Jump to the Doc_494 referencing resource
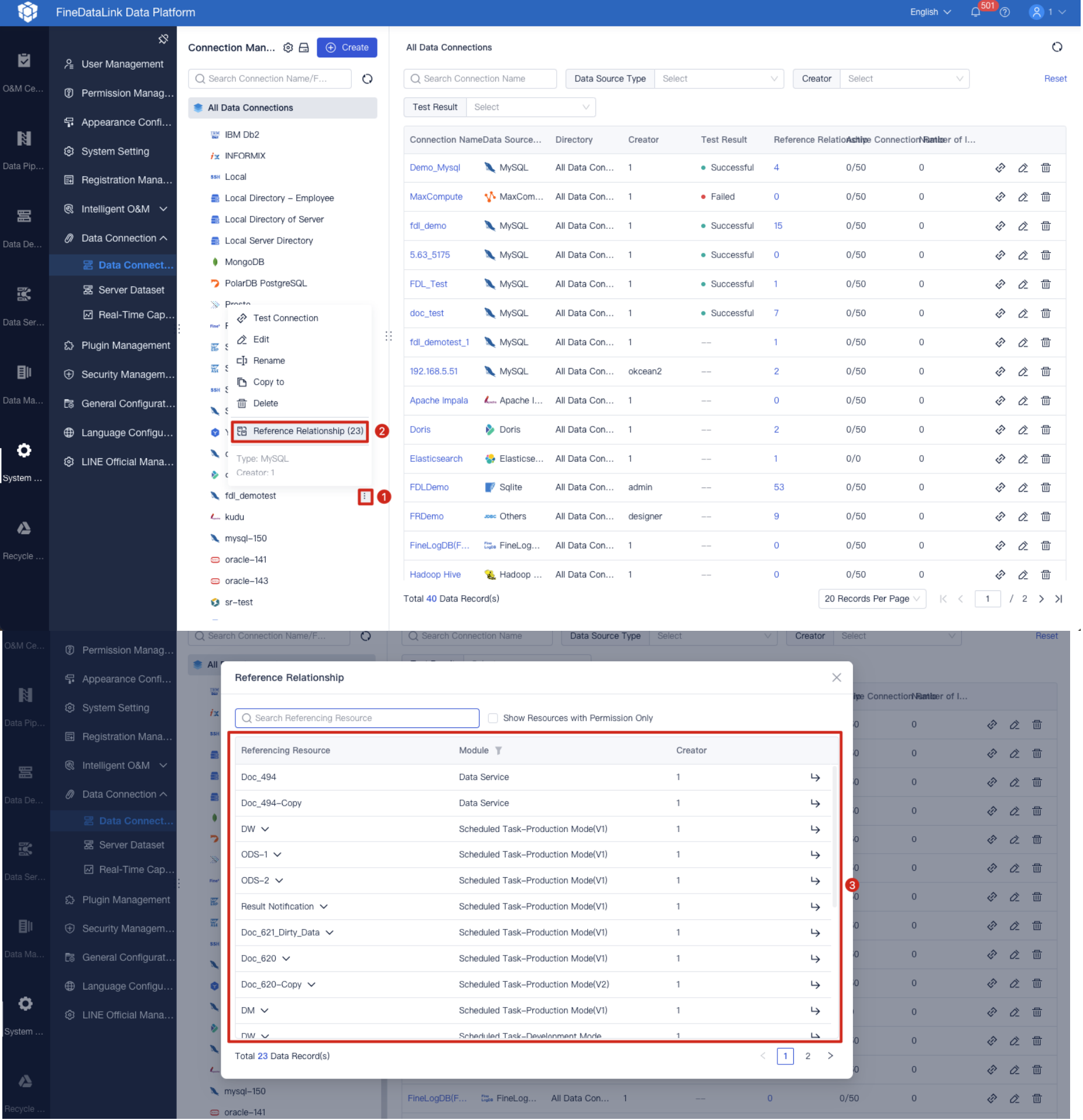 [815, 777]
